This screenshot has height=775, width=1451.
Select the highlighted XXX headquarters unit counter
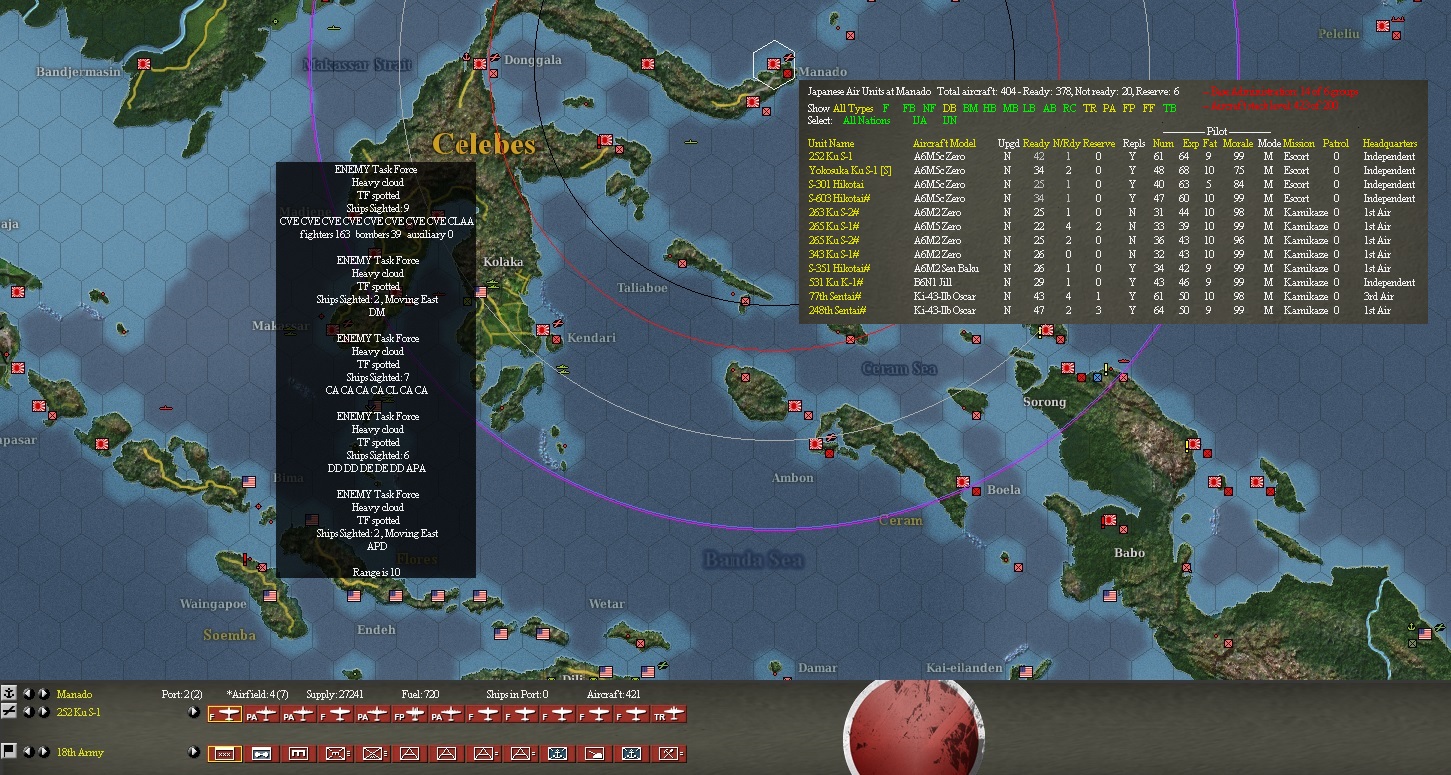click(224, 753)
